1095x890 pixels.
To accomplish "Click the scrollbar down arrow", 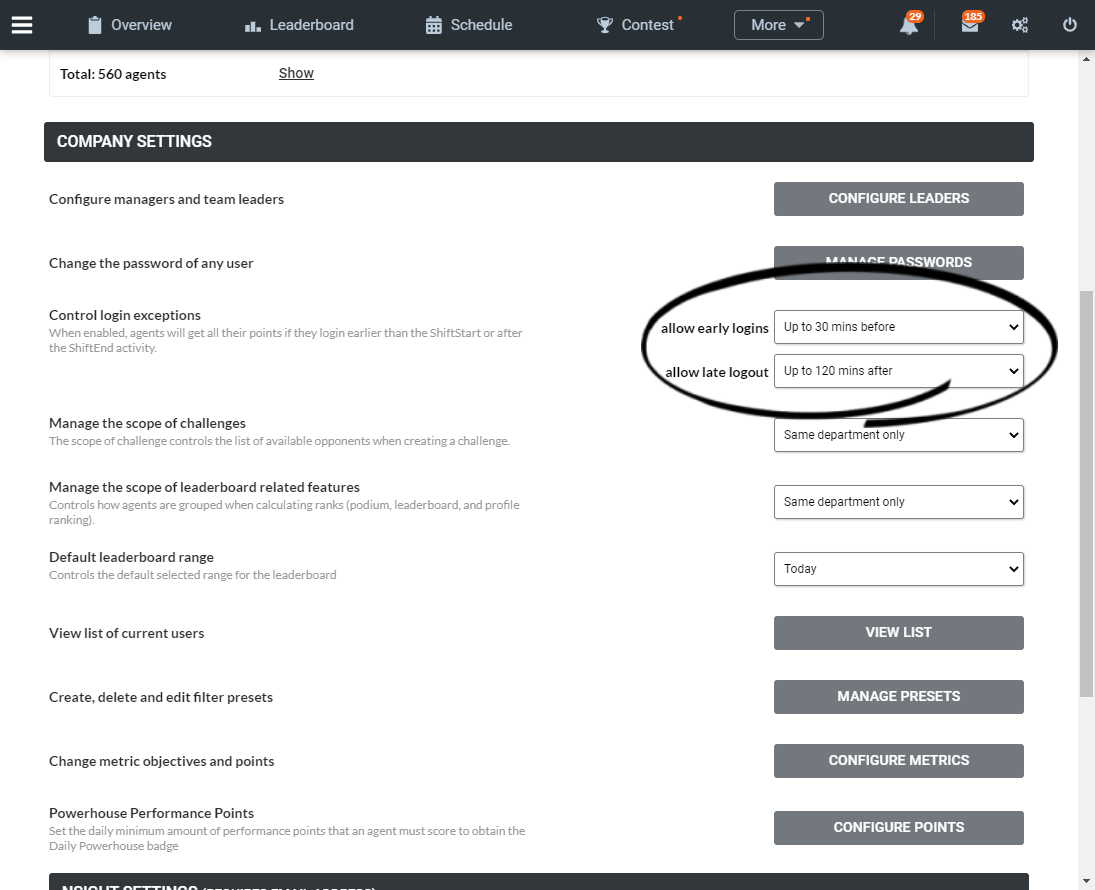I will [x=1086, y=882].
